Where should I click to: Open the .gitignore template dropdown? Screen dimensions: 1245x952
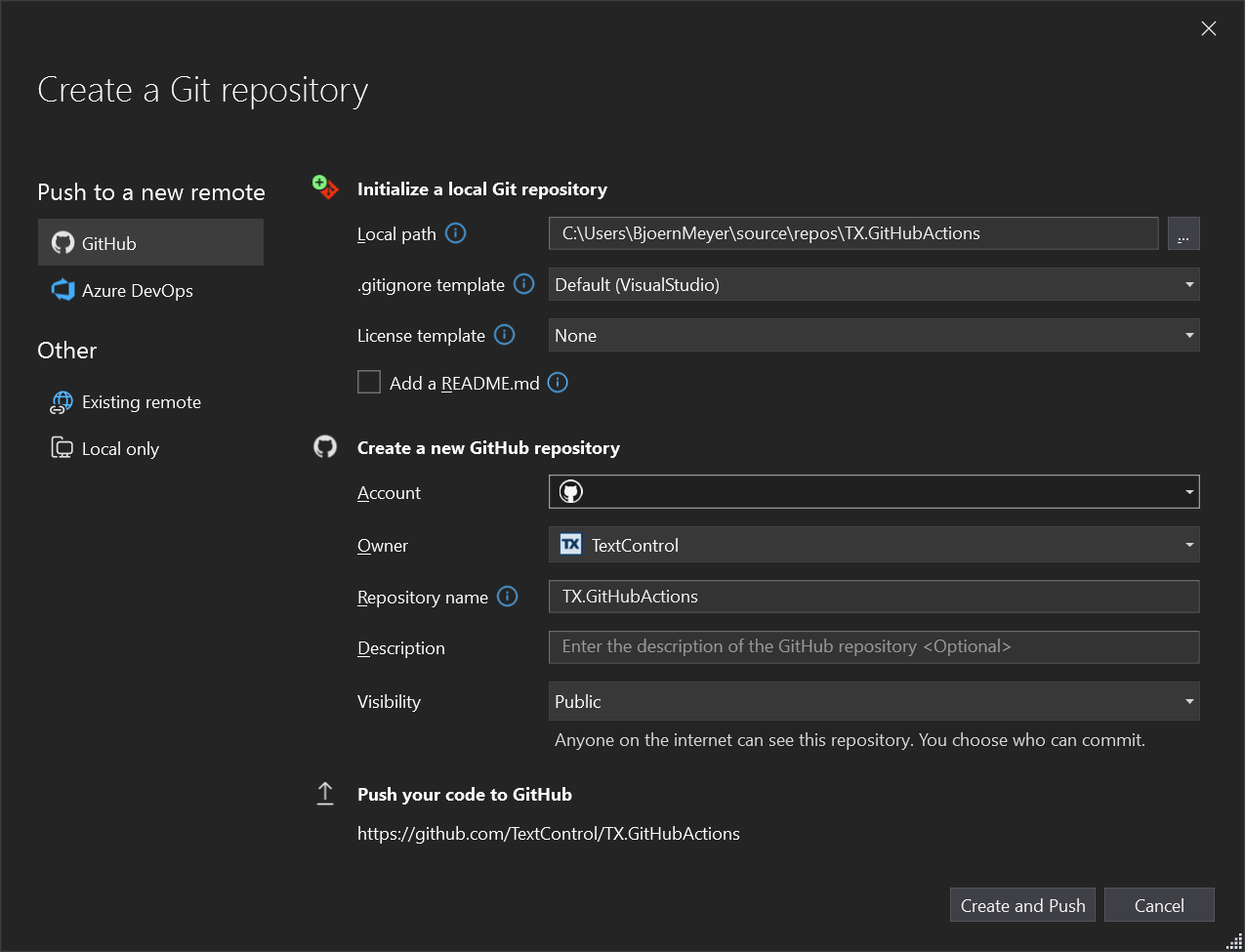tap(1189, 284)
